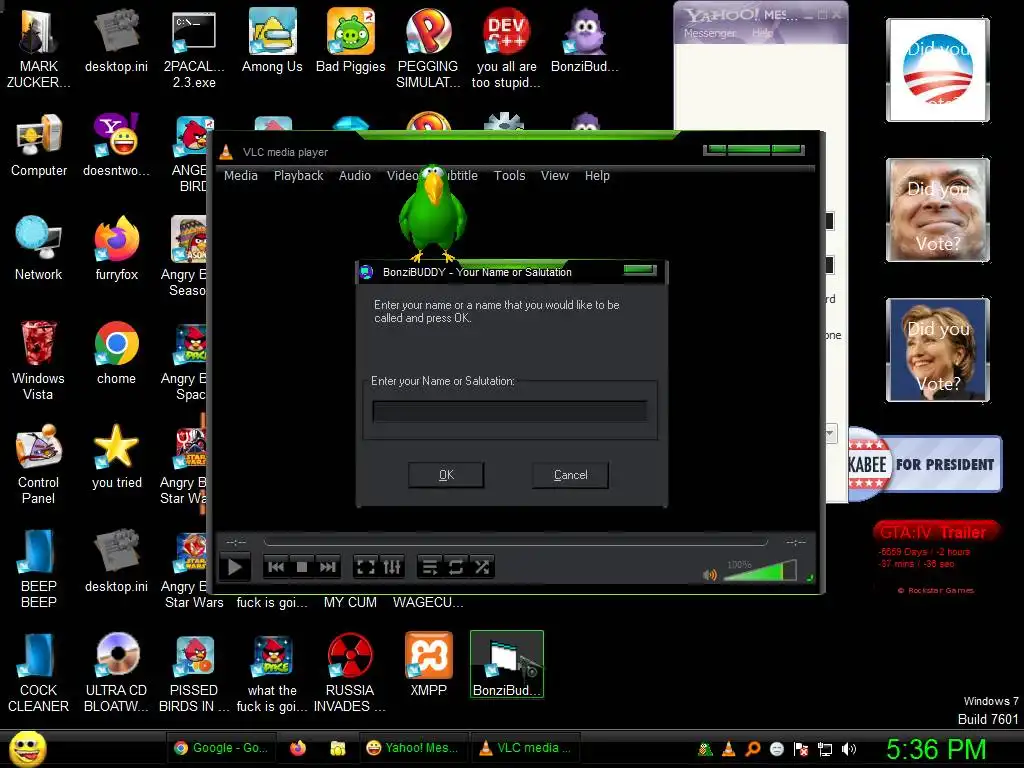Stop playback in VLC
This screenshot has width=1024, height=768.
(302, 567)
